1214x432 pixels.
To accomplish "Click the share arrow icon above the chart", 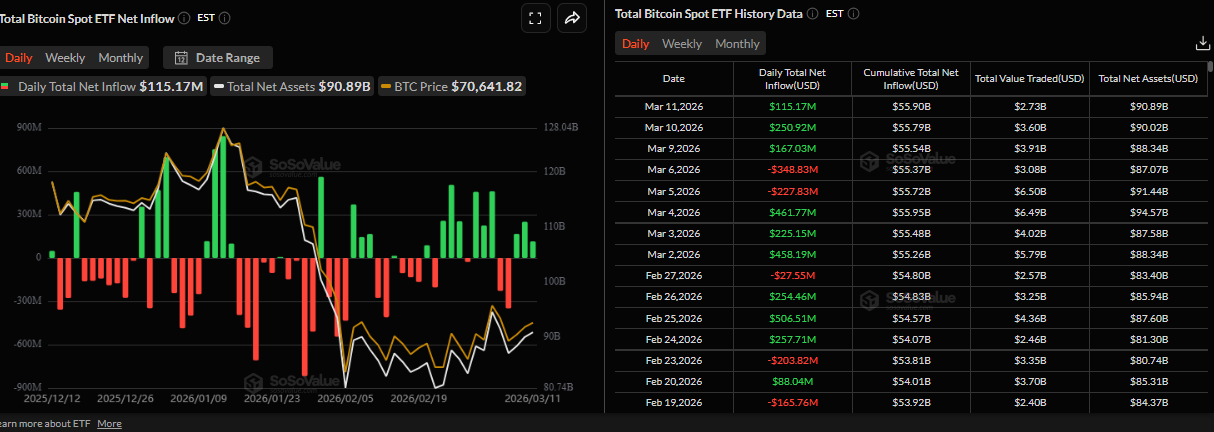I will [x=572, y=18].
